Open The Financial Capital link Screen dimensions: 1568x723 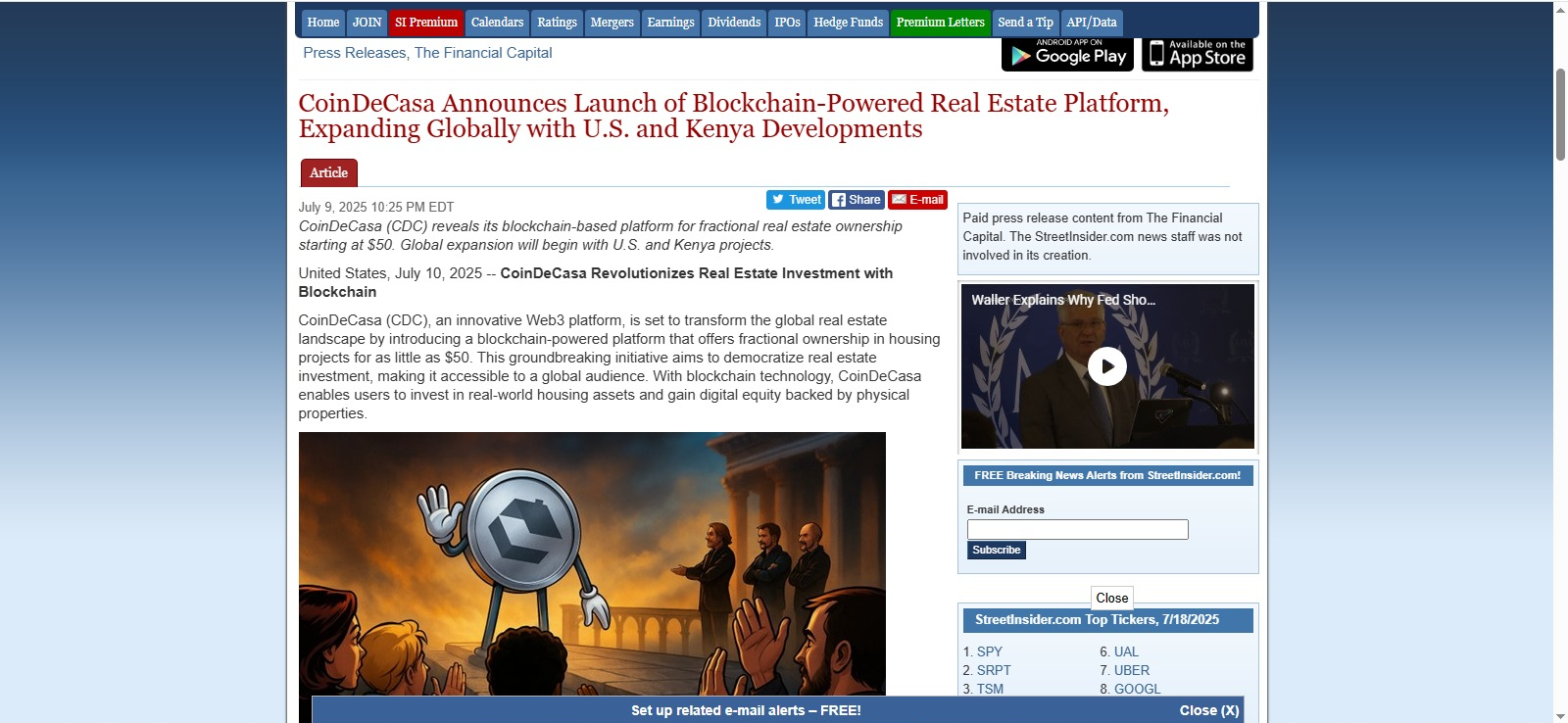pos(483,53)
